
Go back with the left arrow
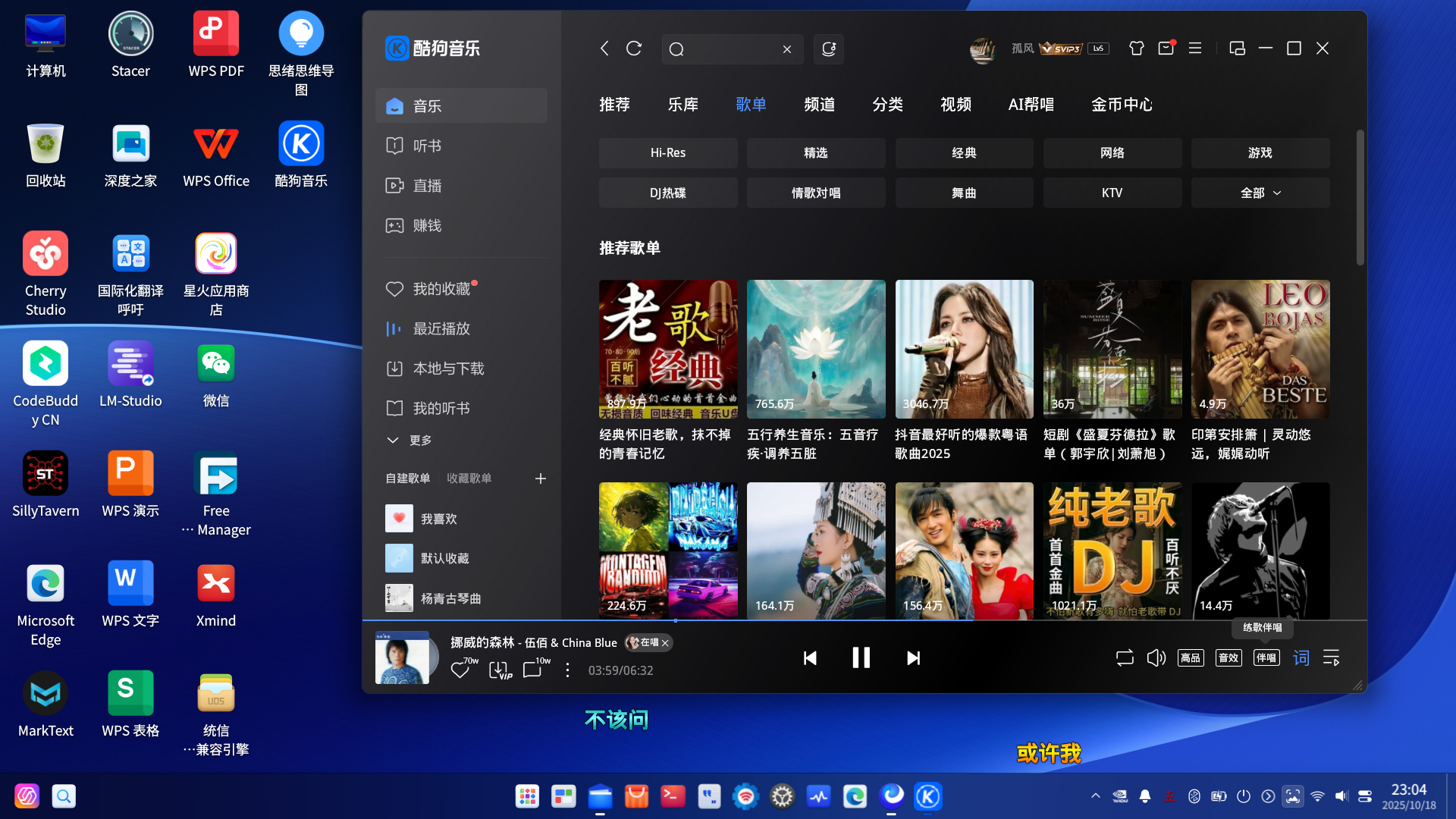[x=604, y=49]
